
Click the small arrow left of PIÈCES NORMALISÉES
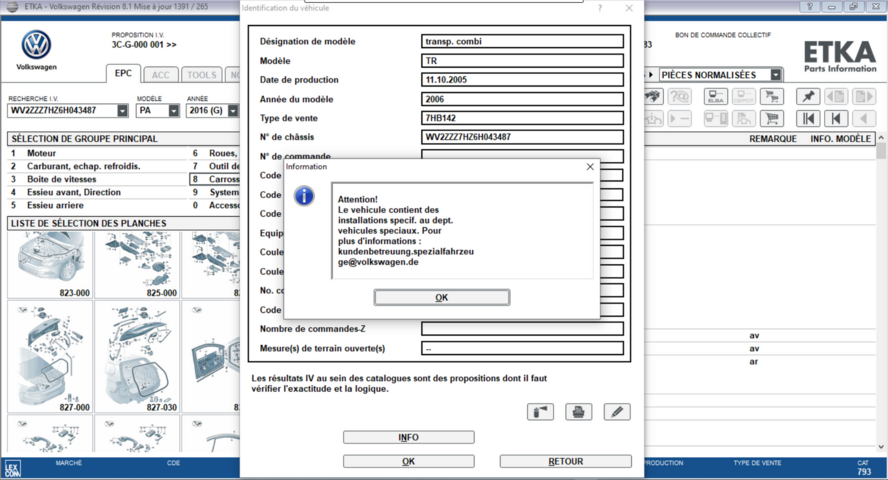pyautogui.click(x=651, y=75)
